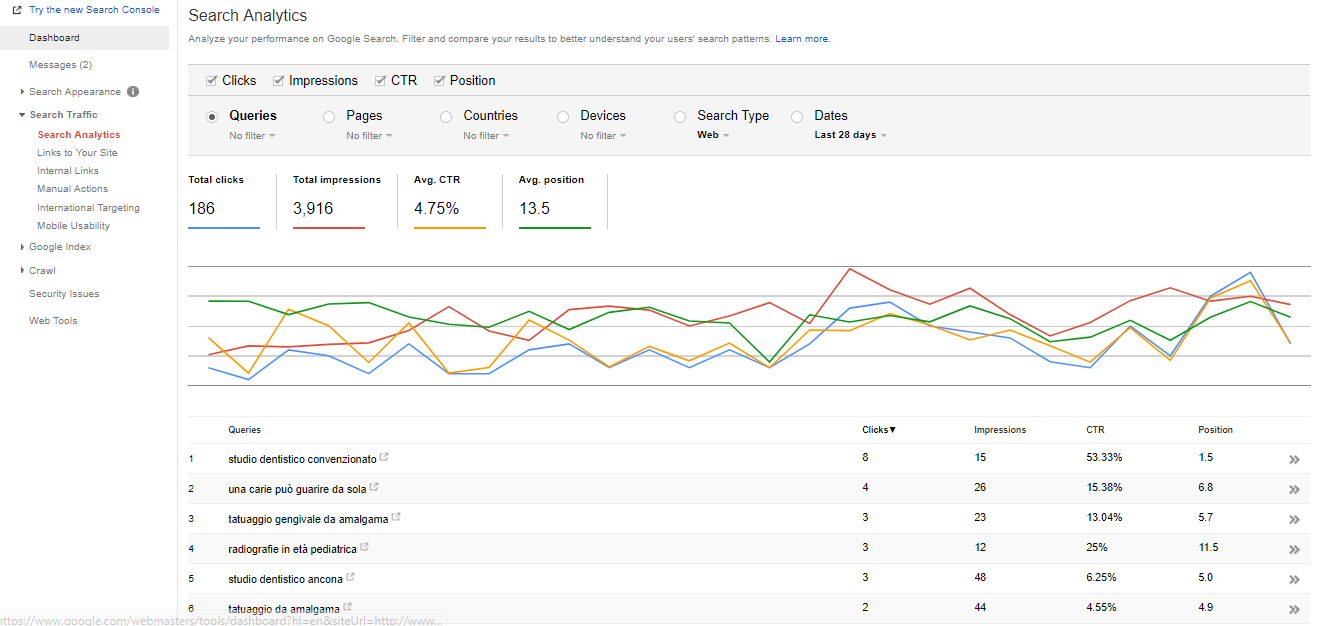Toggle the CTR checkbox
Image resolution: width=1332 pixels, height=626 pixels.
(380, 81)
